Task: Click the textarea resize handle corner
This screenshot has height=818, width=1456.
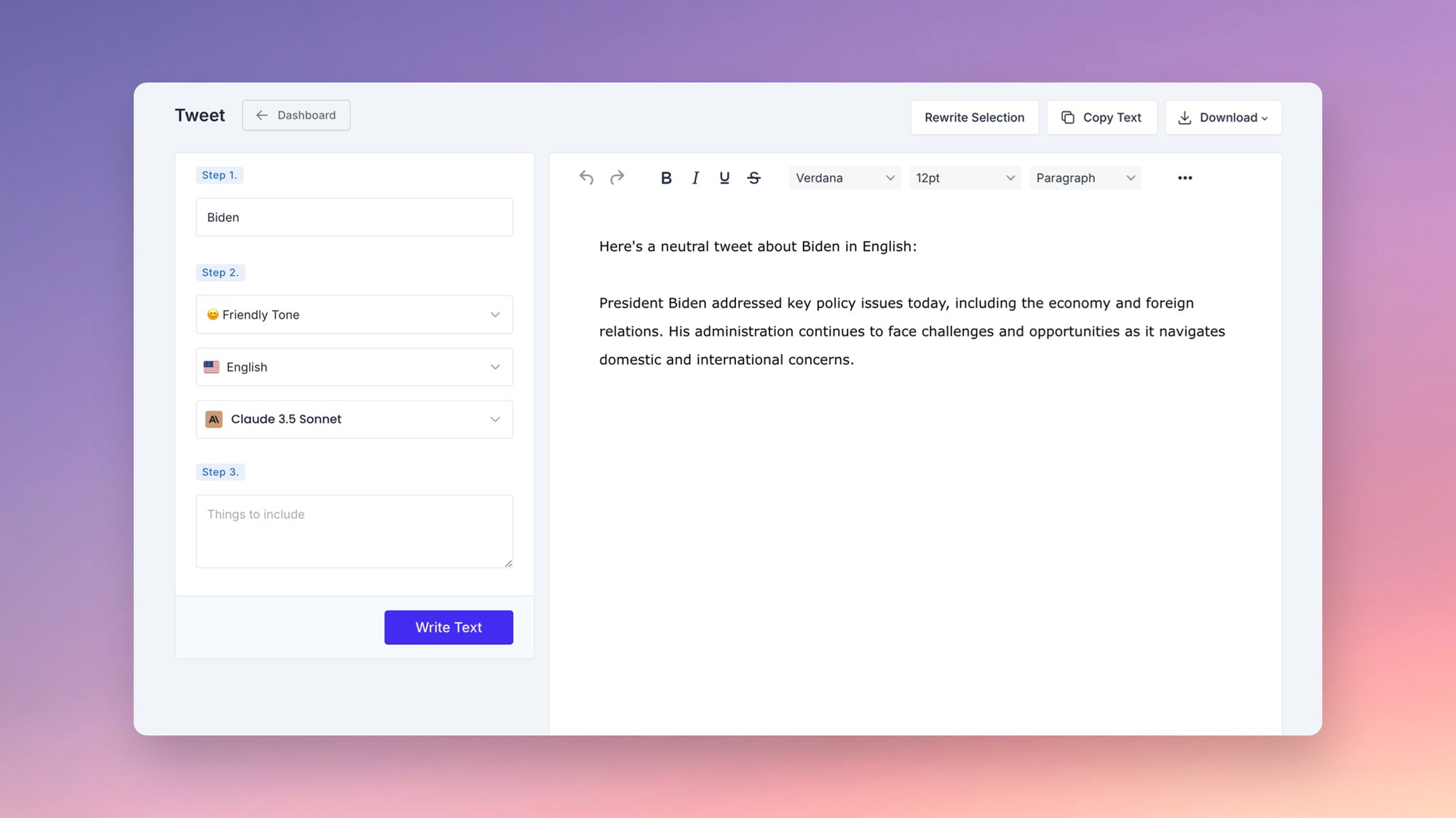Action: (508, 563)
